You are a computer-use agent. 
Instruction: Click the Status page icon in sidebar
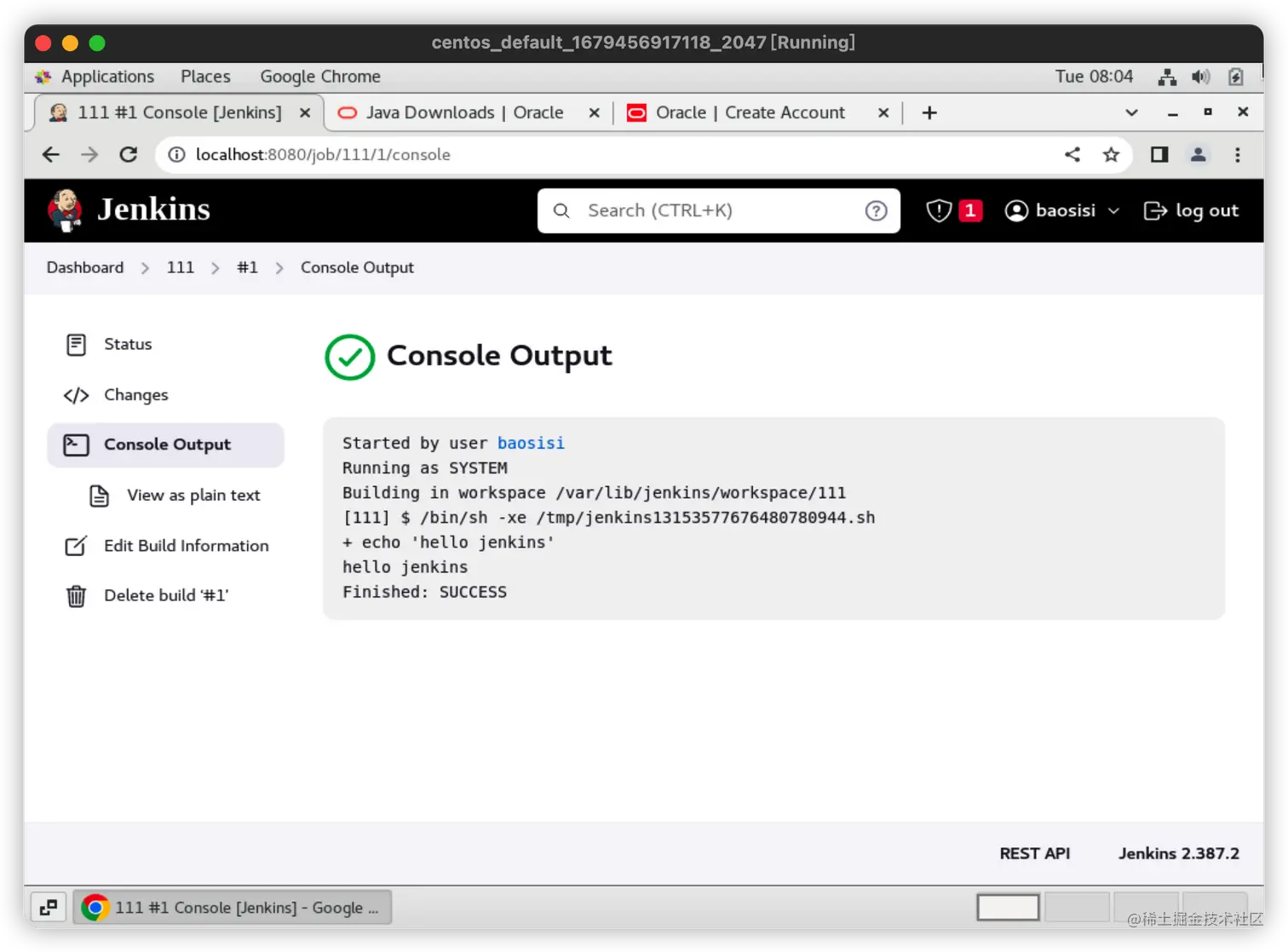(76, 344)
